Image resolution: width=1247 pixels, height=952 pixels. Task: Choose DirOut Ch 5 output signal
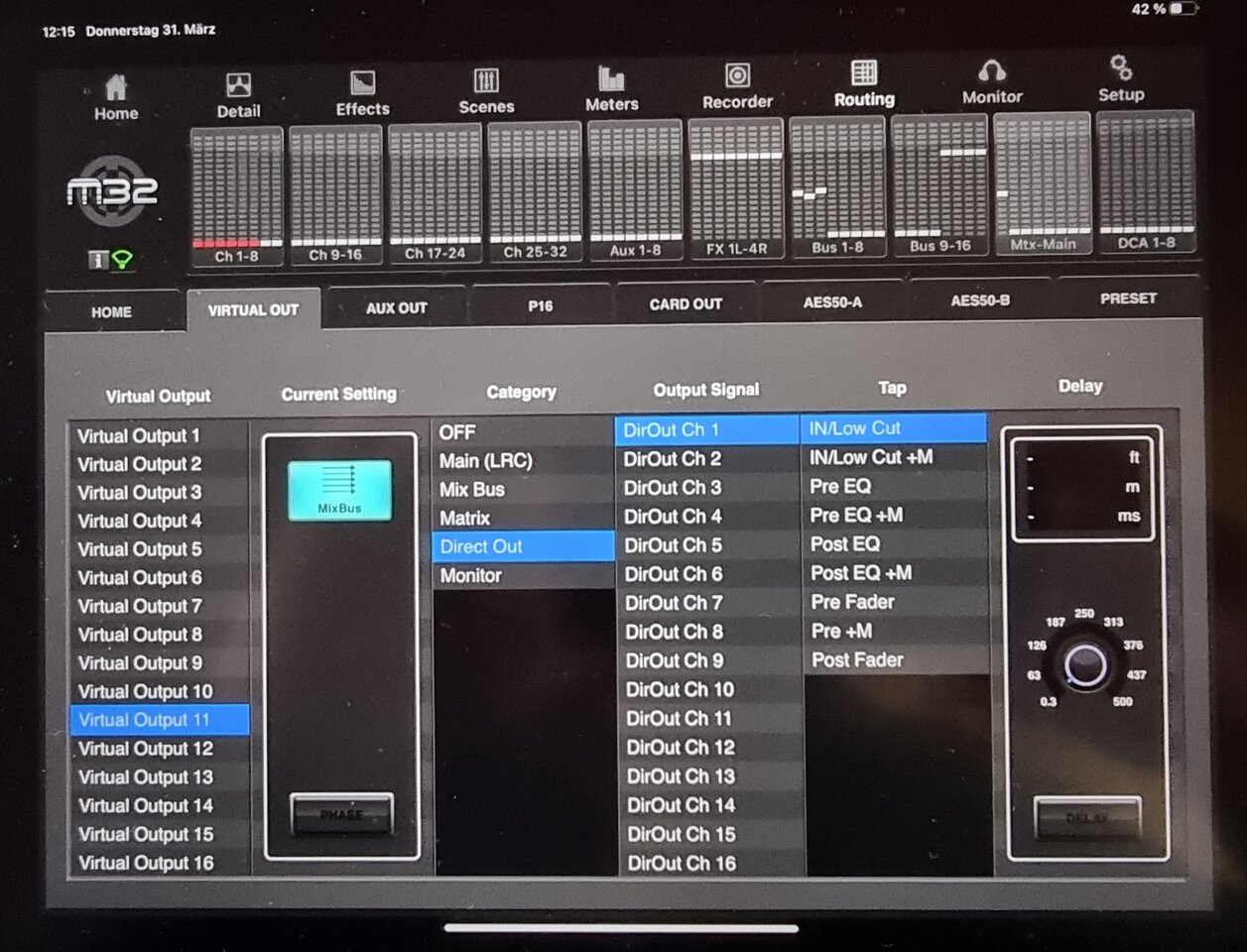[x=673, y=545]
